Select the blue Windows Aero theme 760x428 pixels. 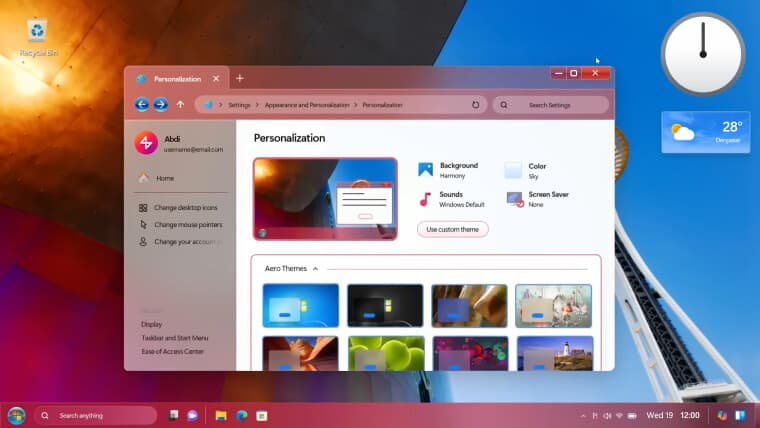coord(301,305)
